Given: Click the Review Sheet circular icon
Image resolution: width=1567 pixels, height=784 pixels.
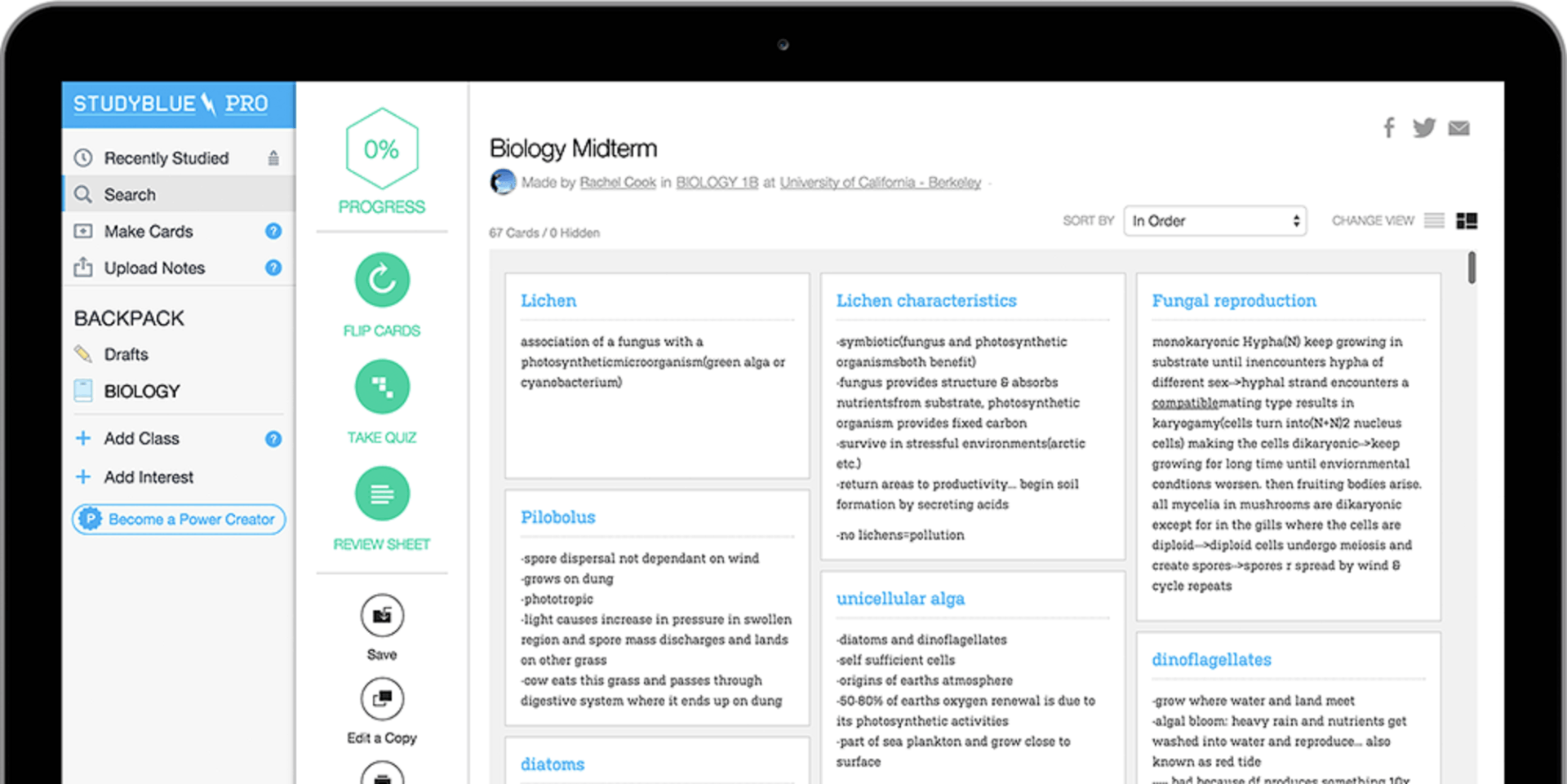Looking at the screenshot, I should [x=382, y=494].
